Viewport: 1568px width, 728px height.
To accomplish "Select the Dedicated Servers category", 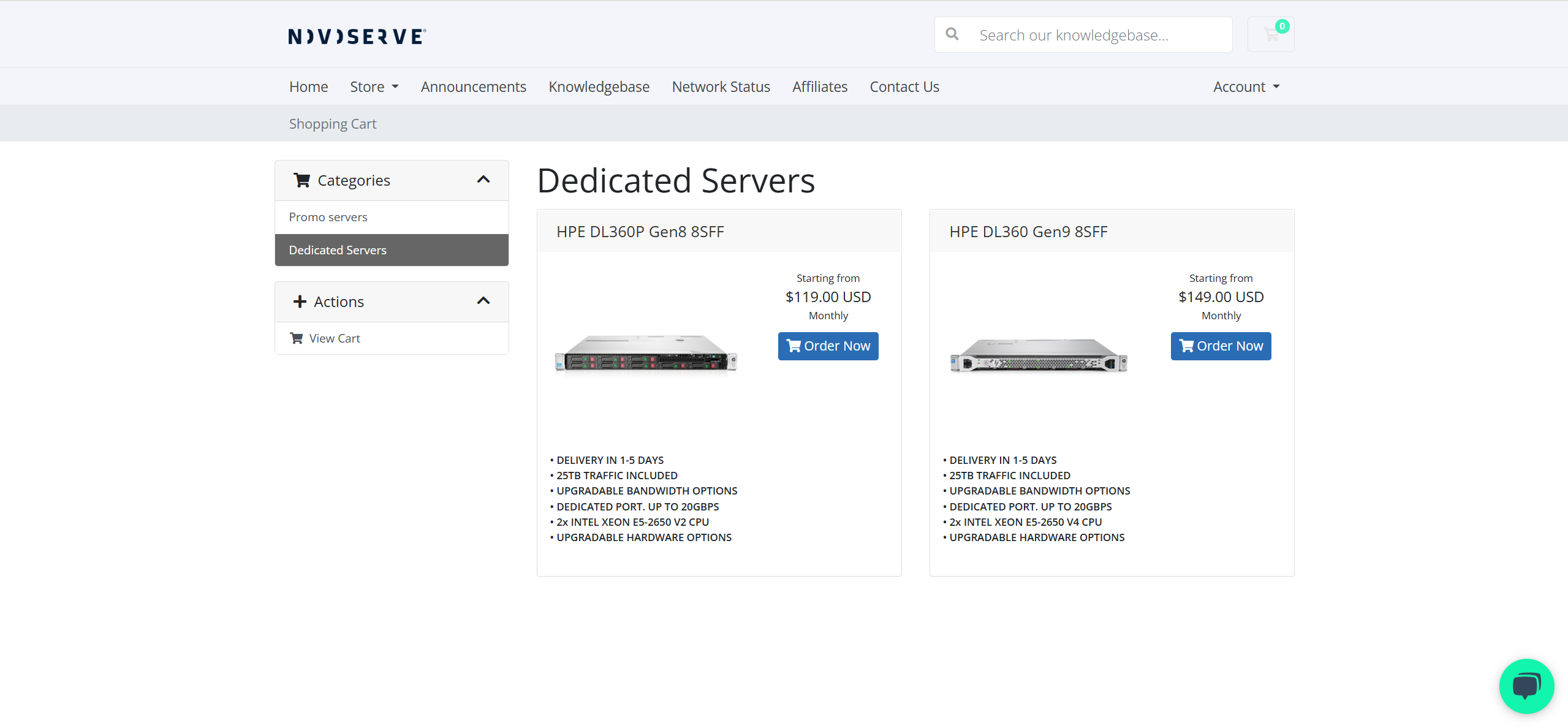I will [x=392, y=250].
